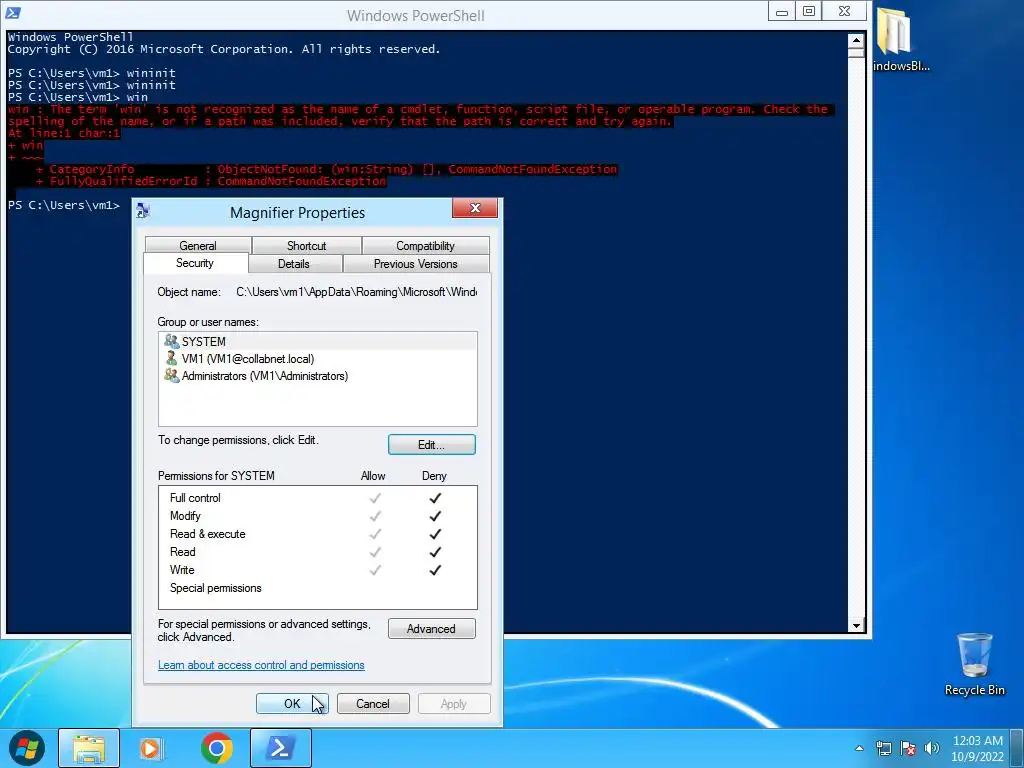Click Cancel in Magnifier Properties
The width and height of the screenshot is (1024, 768).
pos(373,703)
